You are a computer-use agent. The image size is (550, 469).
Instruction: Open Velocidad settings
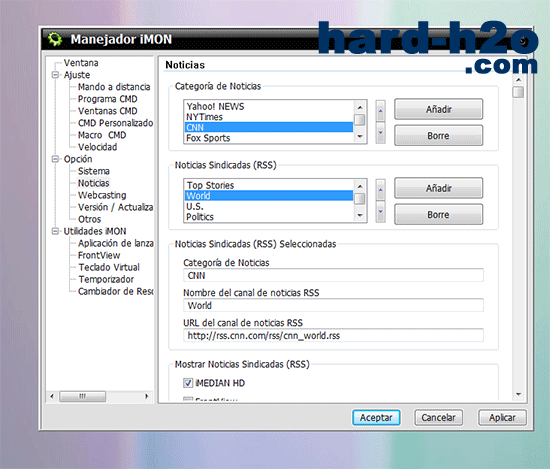coord(98,147)
